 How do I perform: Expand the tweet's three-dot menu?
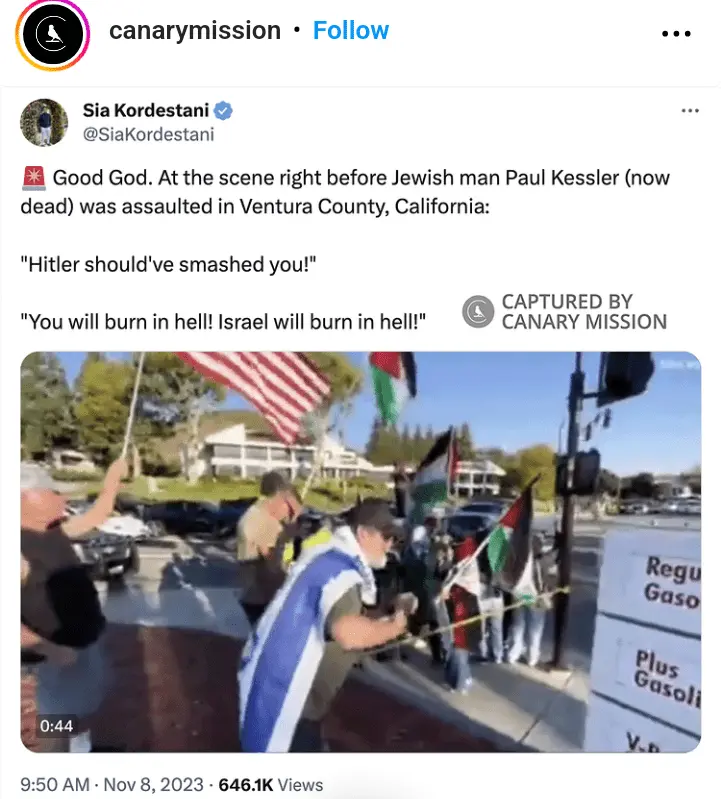coord(690,111)
